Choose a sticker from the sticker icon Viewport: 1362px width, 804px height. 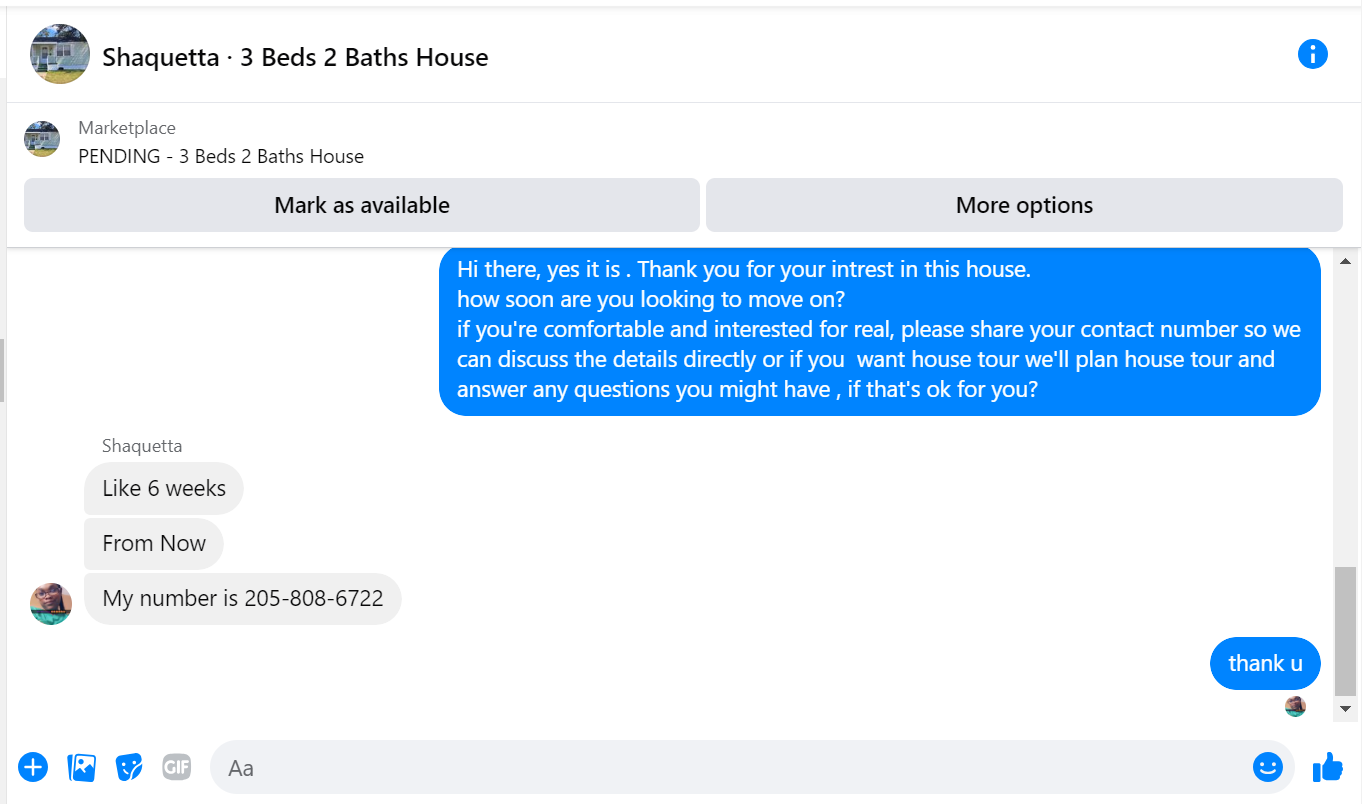click(x=129, y=767)
